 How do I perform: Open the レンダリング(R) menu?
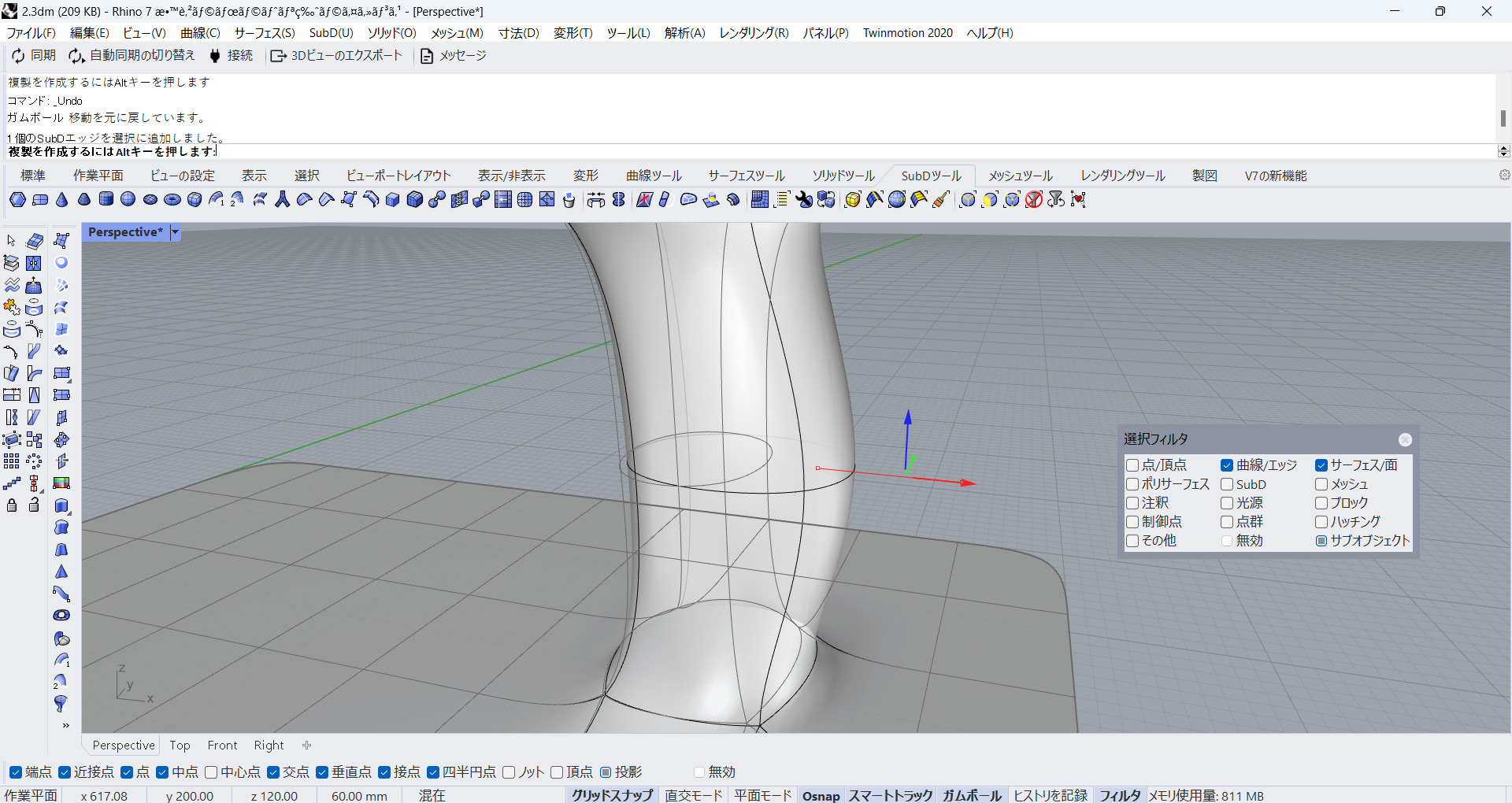click(754, 33)
